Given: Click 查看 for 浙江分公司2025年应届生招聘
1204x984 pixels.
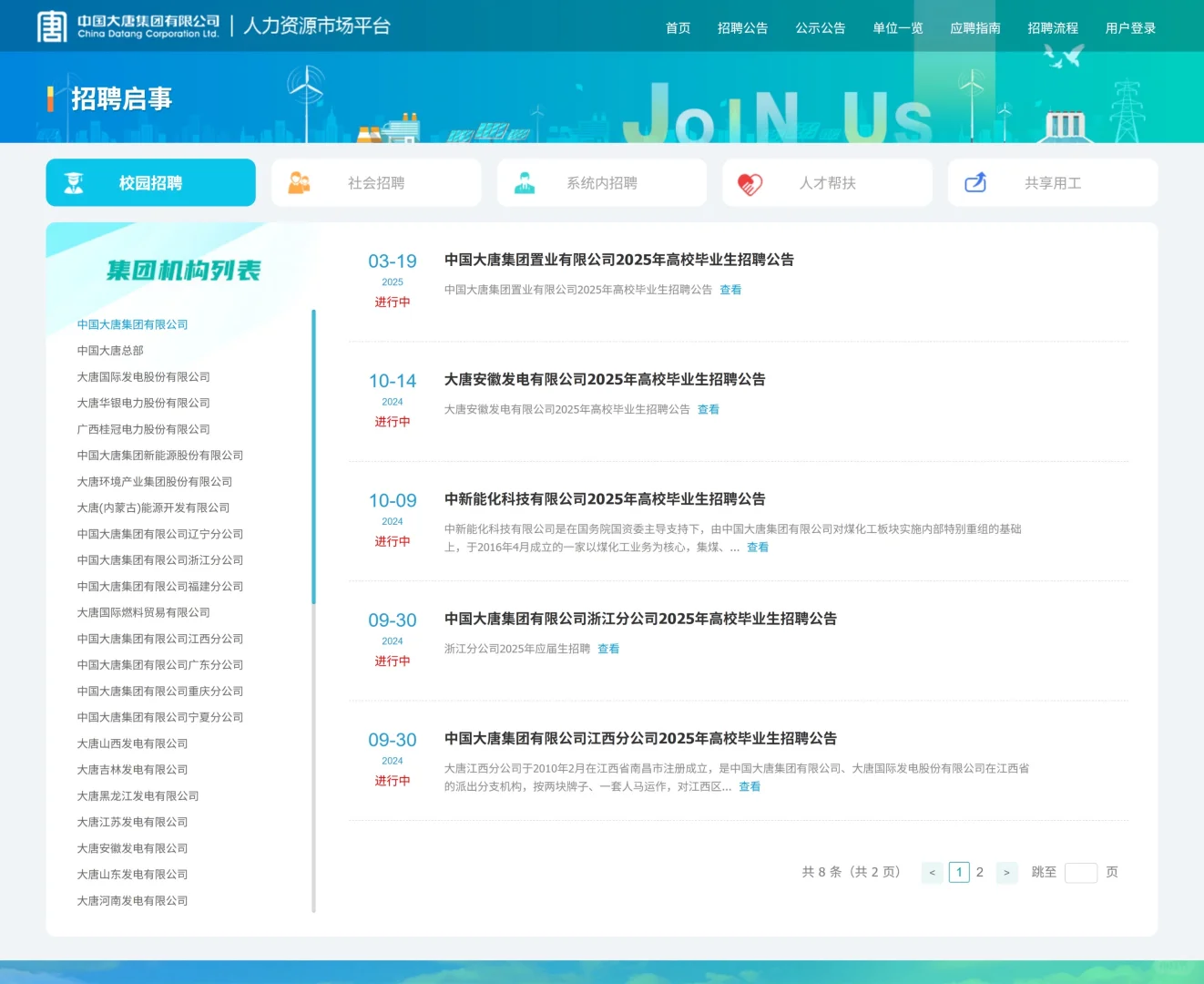Looking at the screenshot, I should coord(608,650).
